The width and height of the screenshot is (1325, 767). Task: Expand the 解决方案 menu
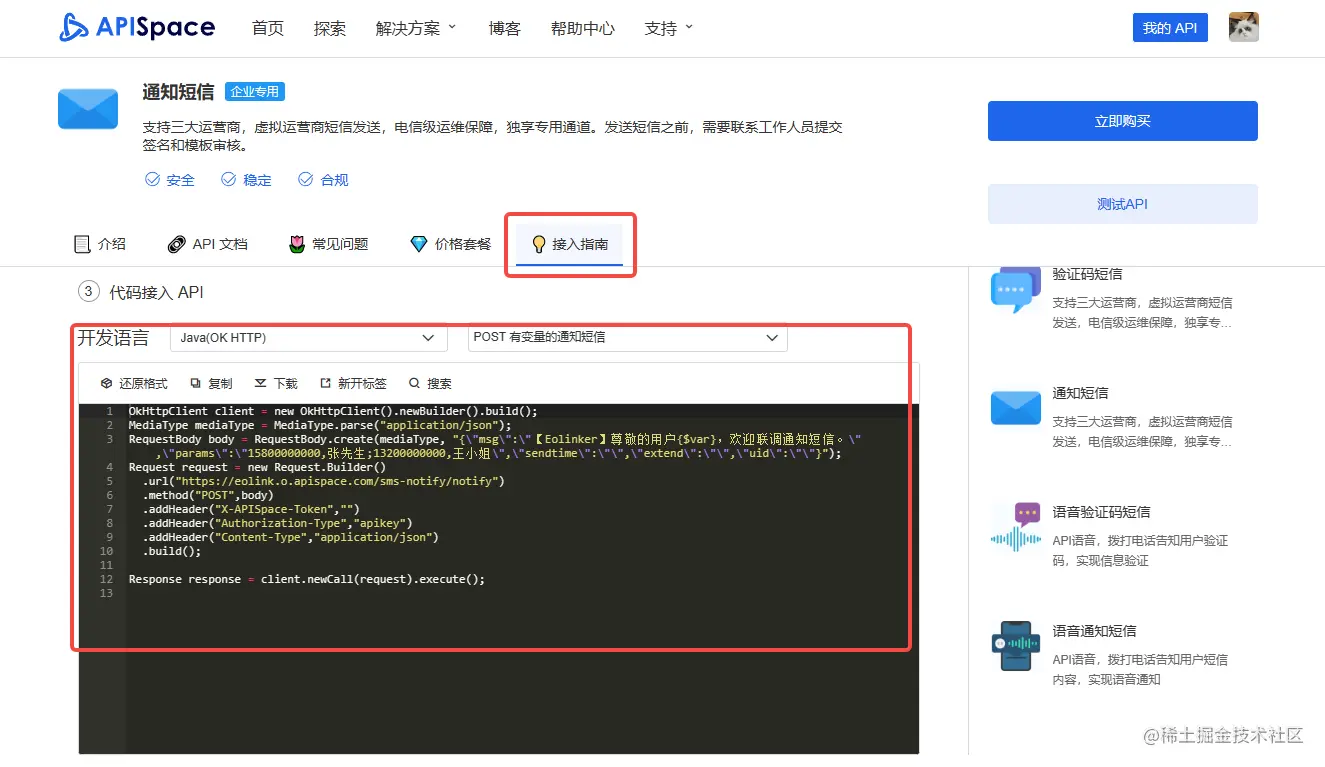click(x=416, y=29)
